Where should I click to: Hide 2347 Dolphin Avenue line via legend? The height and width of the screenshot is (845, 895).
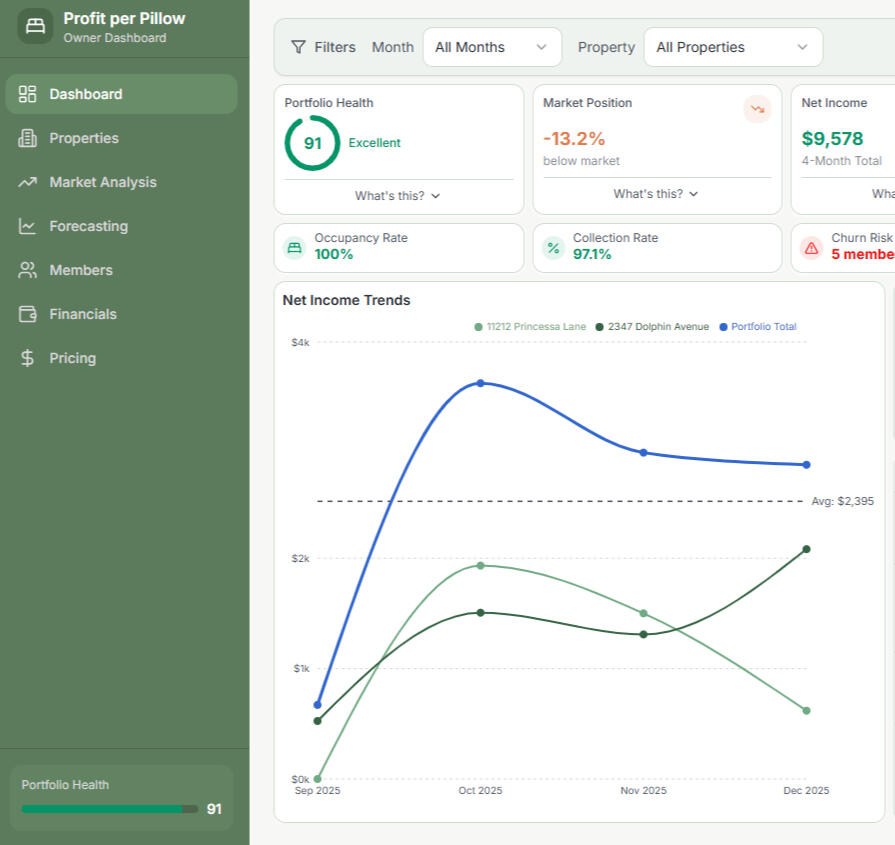tap(652, 327)
